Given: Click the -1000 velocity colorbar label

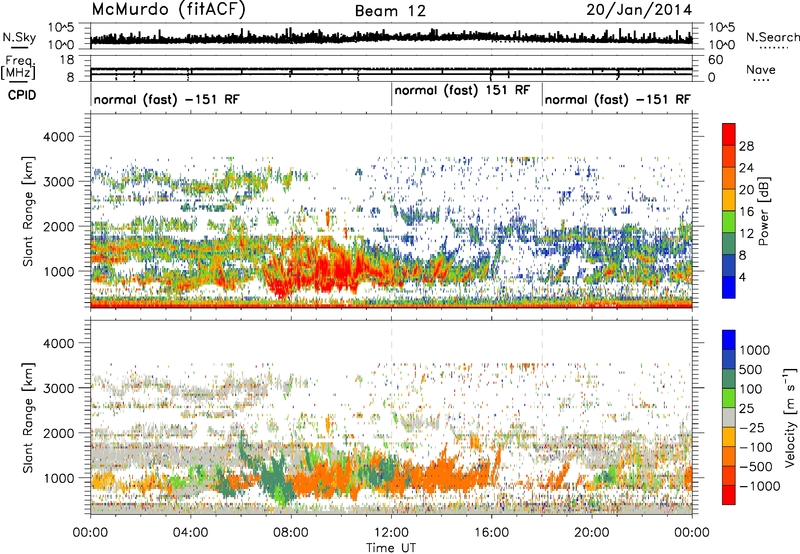Looking at the screenshot, I should 760,486.
